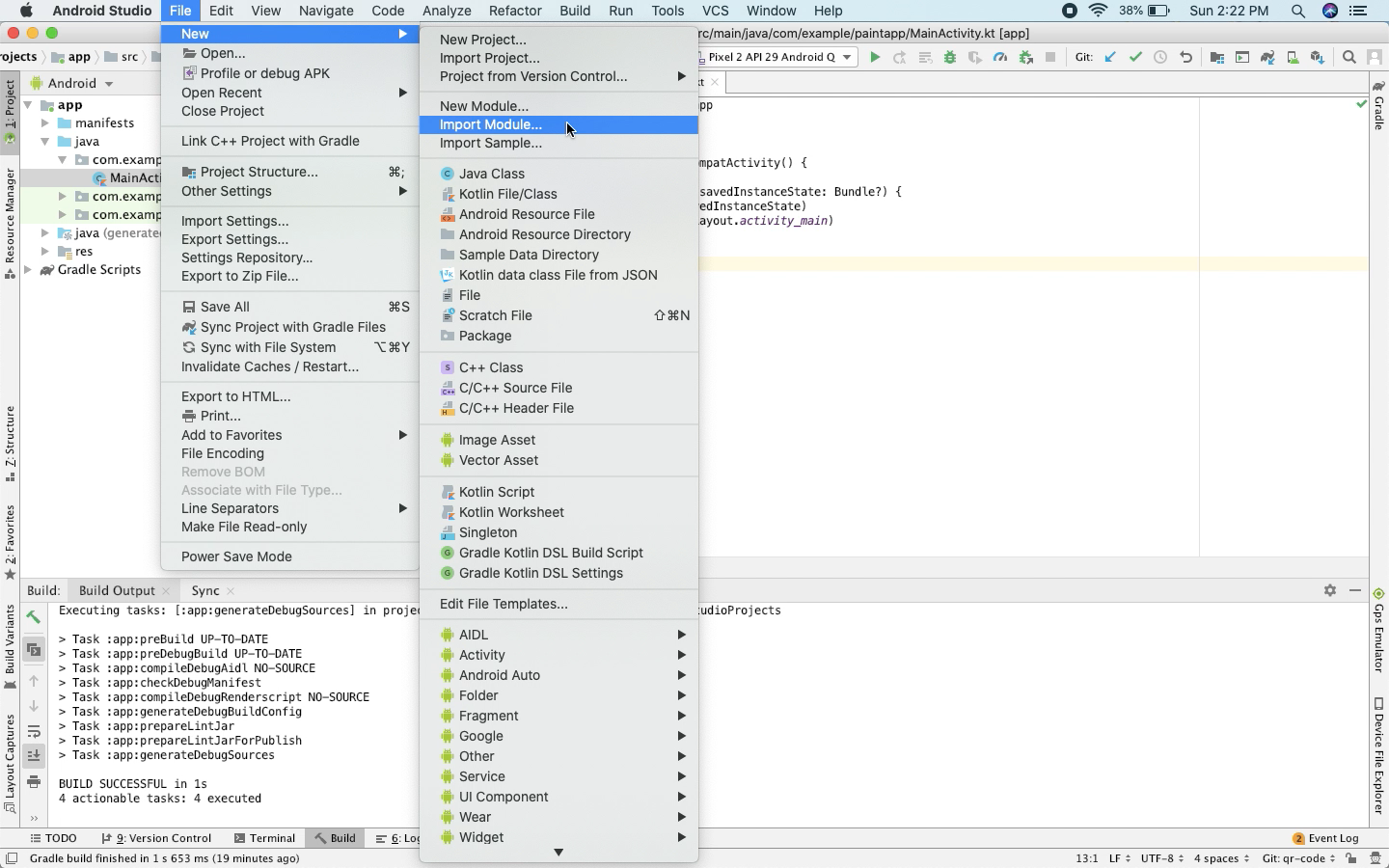Toggle soft-wrap icon in build output
Screen dimensions: 1389x868
[34, 731]
